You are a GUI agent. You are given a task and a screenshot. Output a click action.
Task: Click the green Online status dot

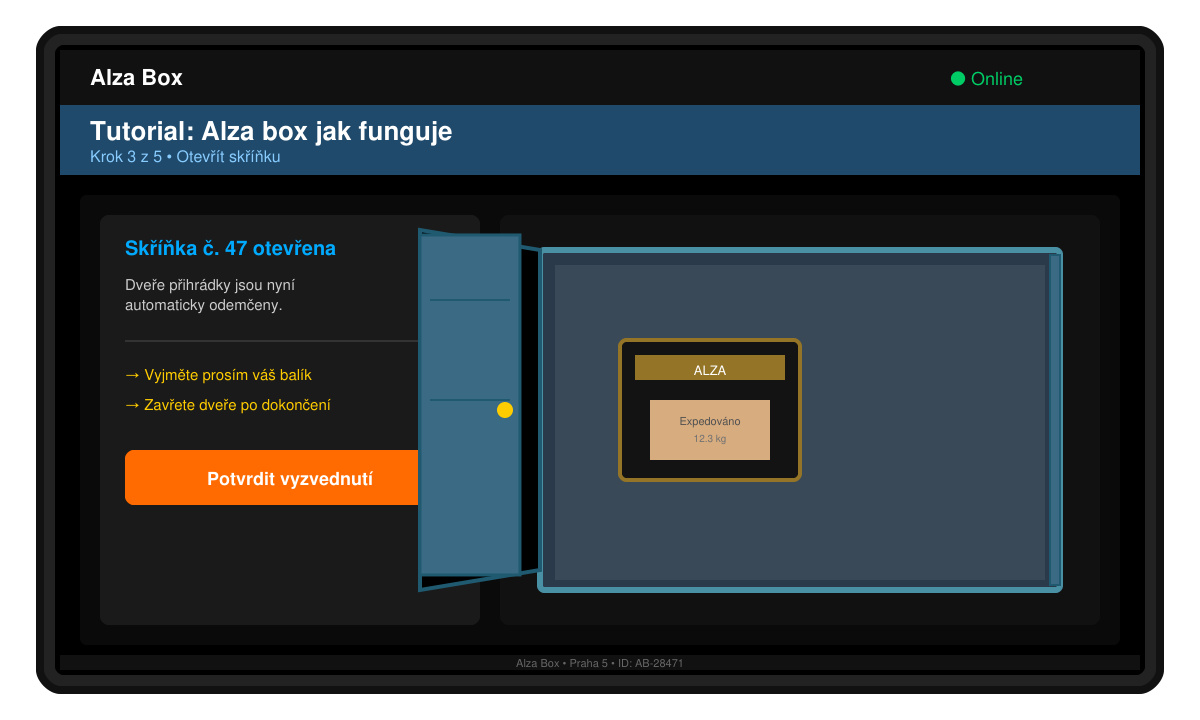pos(958,79)
